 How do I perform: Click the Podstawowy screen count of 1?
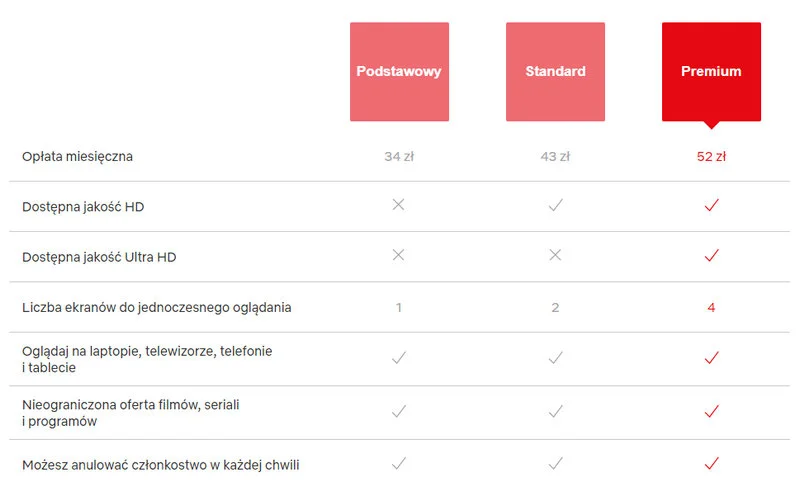click(x=399, y=307)
